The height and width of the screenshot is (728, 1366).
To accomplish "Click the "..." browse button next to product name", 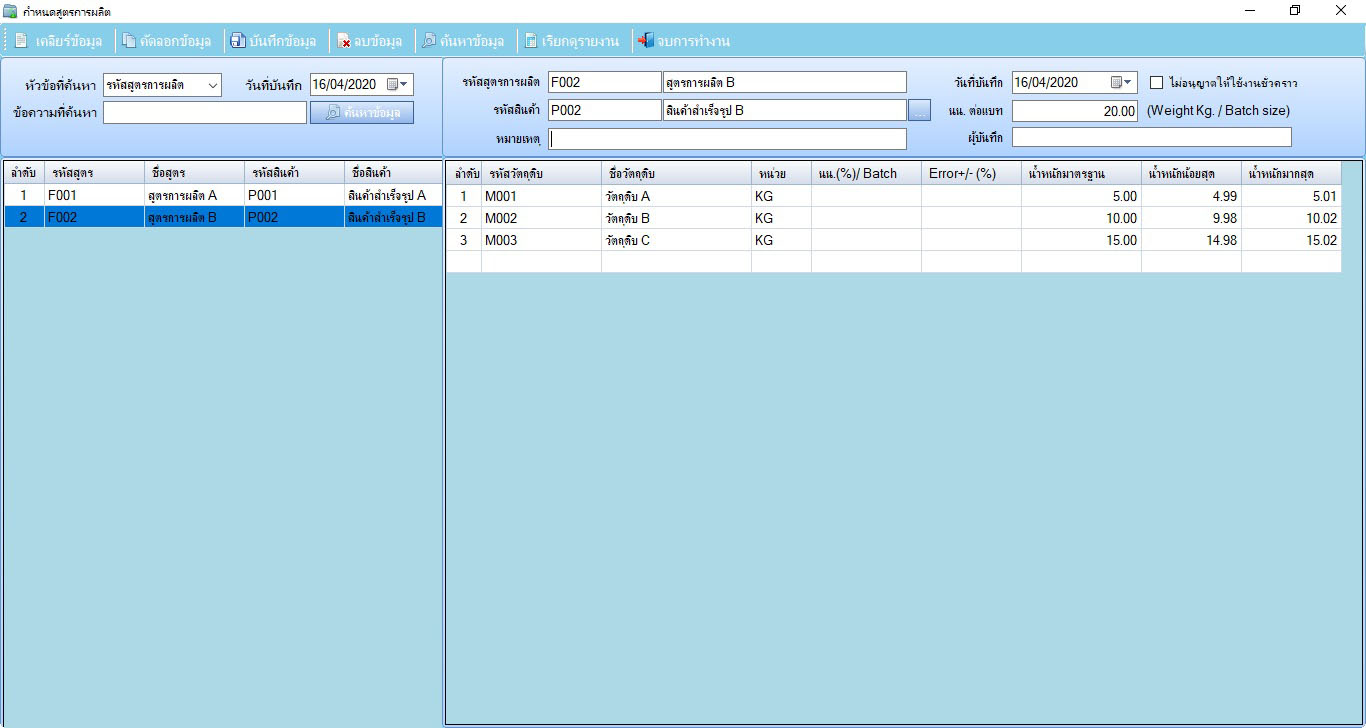I will (x=919, y=111).
